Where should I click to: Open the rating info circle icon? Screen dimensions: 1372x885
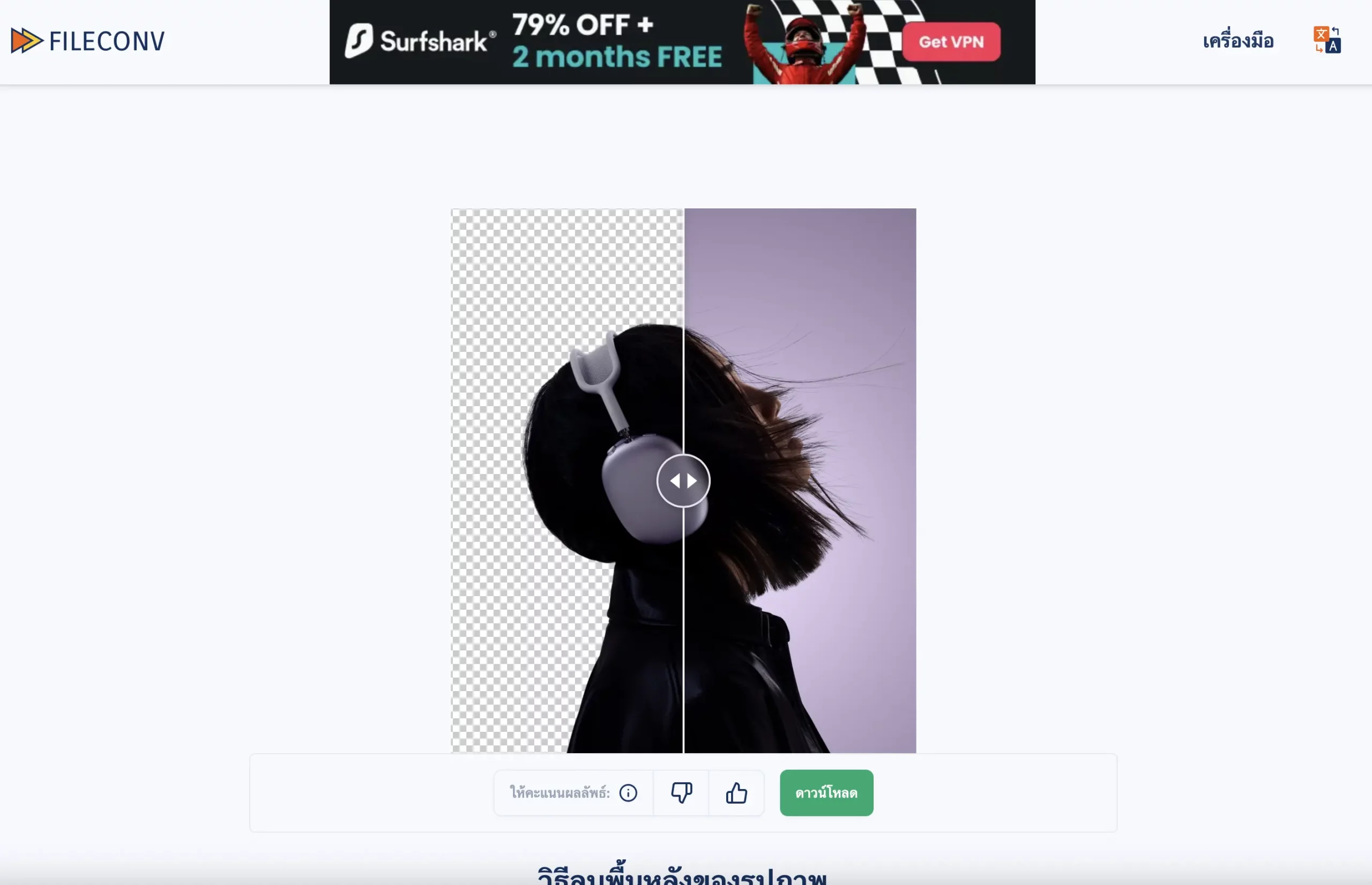628,793
